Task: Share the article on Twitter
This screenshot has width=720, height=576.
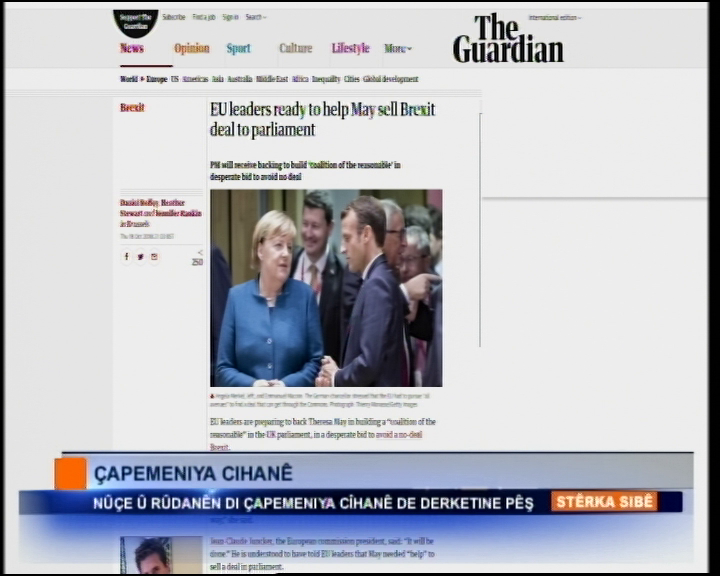Action: [x=141, y=256]
